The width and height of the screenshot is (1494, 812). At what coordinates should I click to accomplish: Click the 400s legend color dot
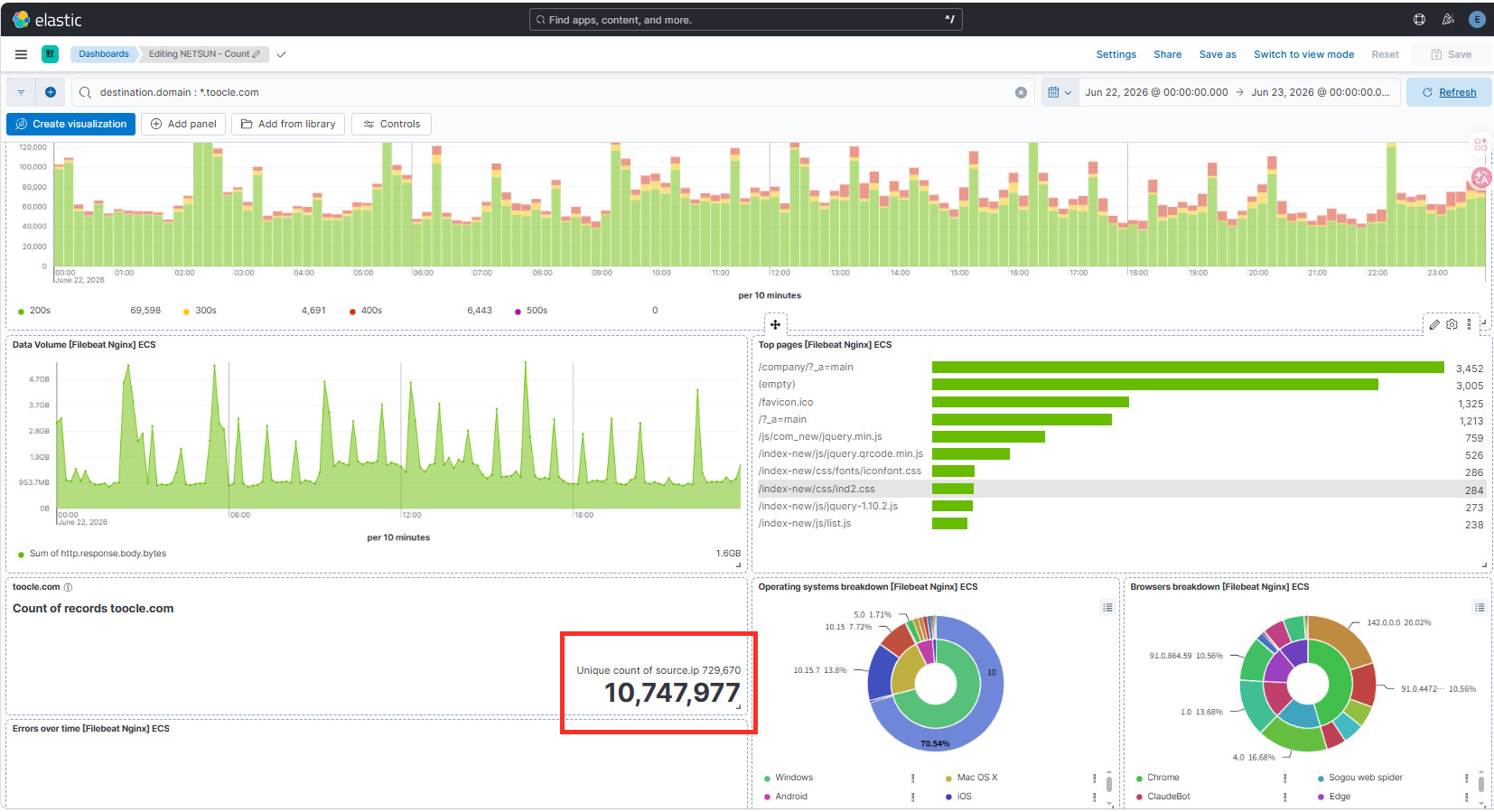coord(352,312)
